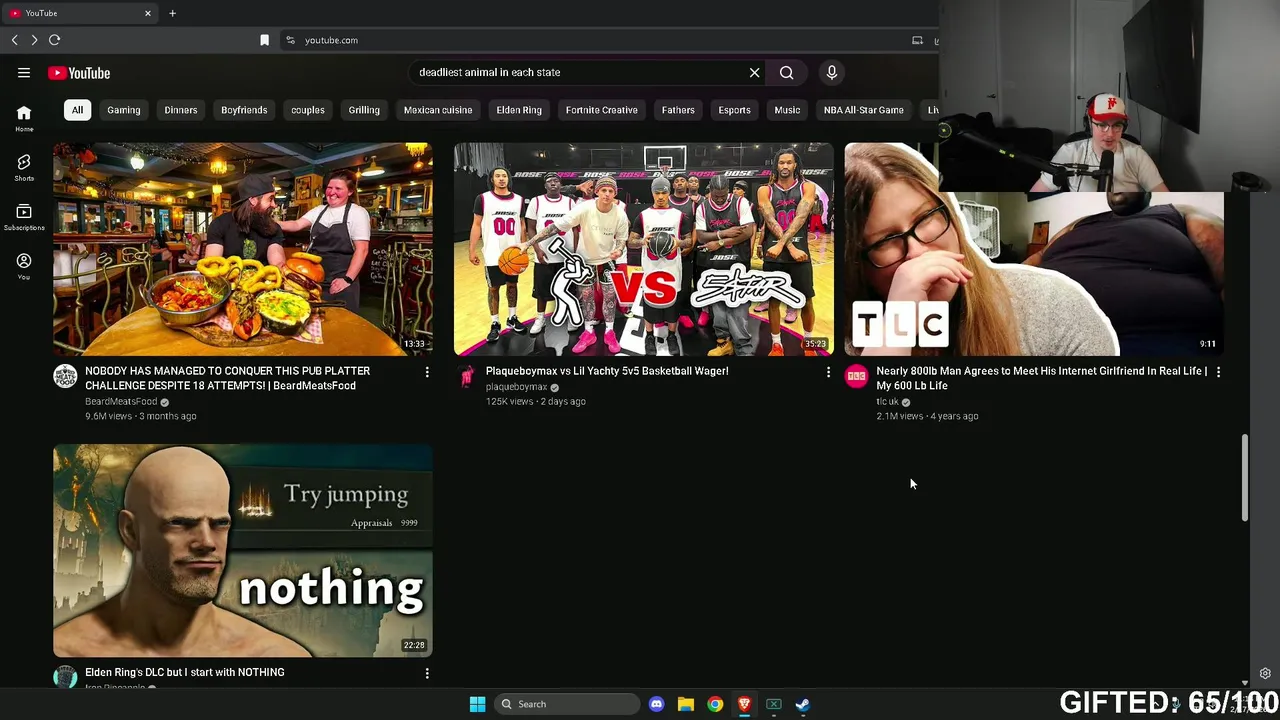Open the TLC 600 Lb Life thumbnail
1280x720 pixels.
(1034, 249)
